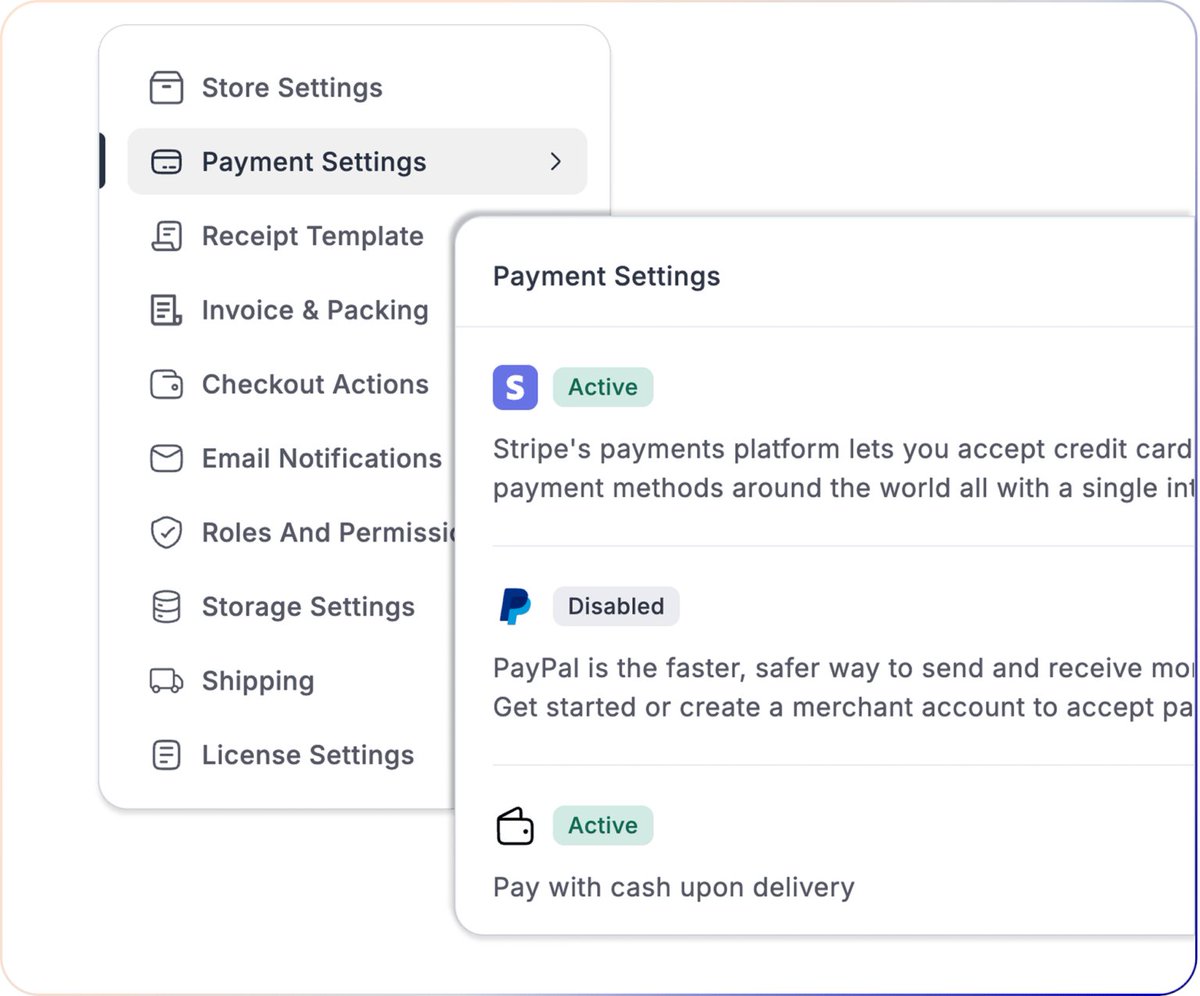
Task: Click the Stripe payments platform description
Action: click(844, 469)
